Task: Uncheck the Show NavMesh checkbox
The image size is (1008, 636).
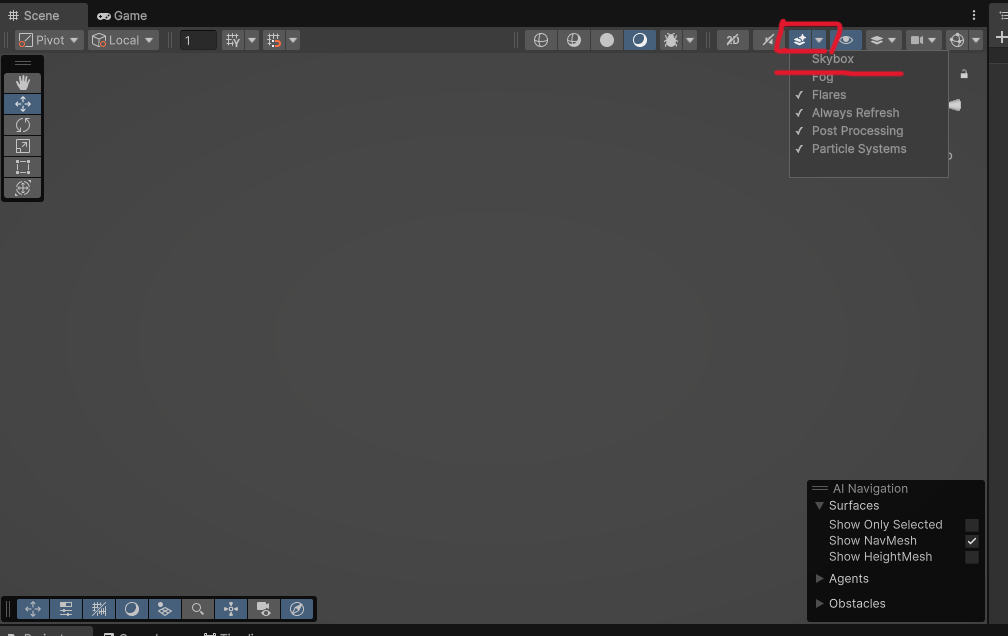Action: click(971, 541)
